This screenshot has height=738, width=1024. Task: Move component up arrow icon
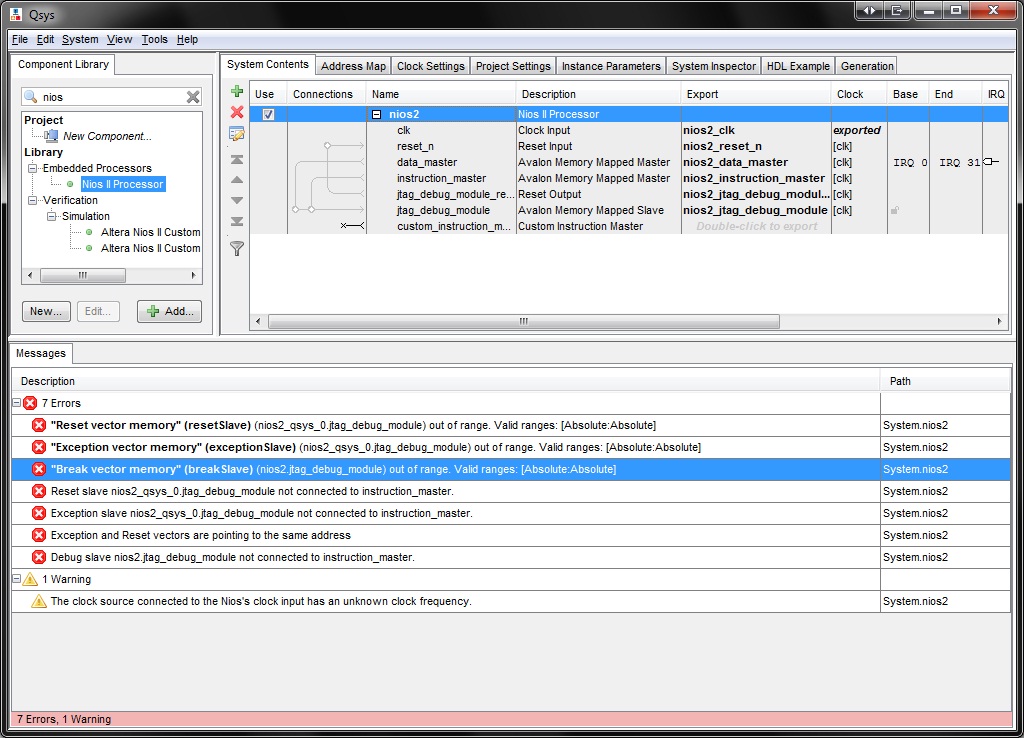(237, 180)
